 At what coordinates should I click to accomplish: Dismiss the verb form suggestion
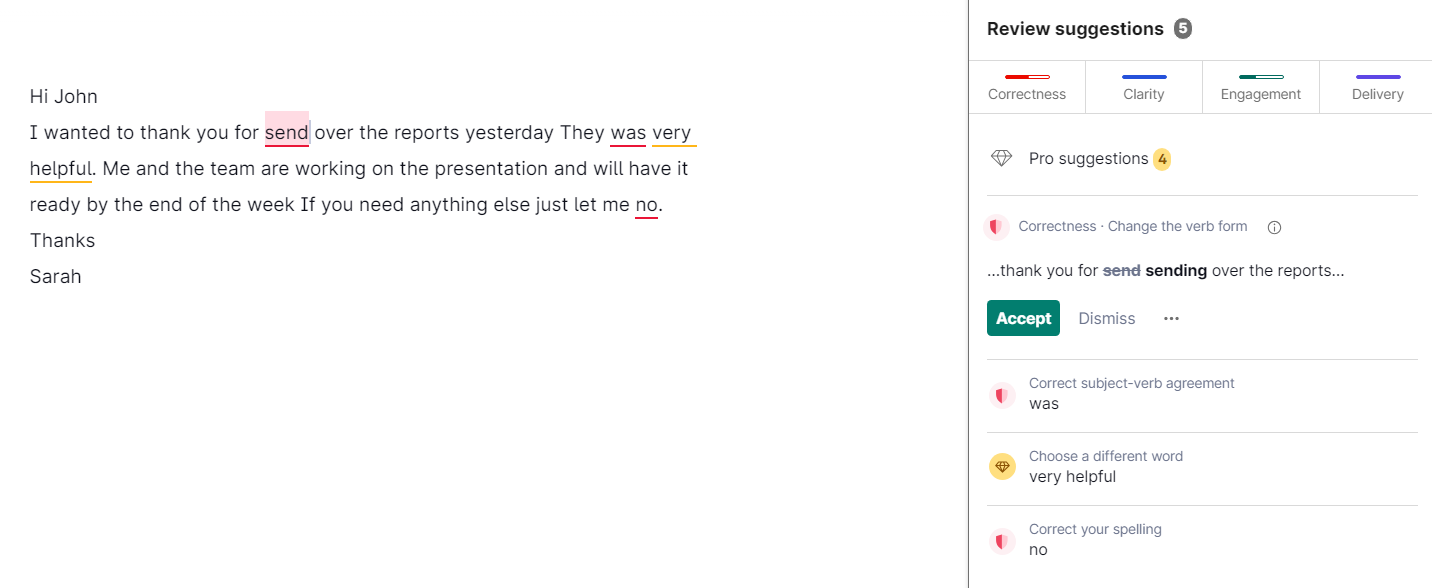point(1107,318)
